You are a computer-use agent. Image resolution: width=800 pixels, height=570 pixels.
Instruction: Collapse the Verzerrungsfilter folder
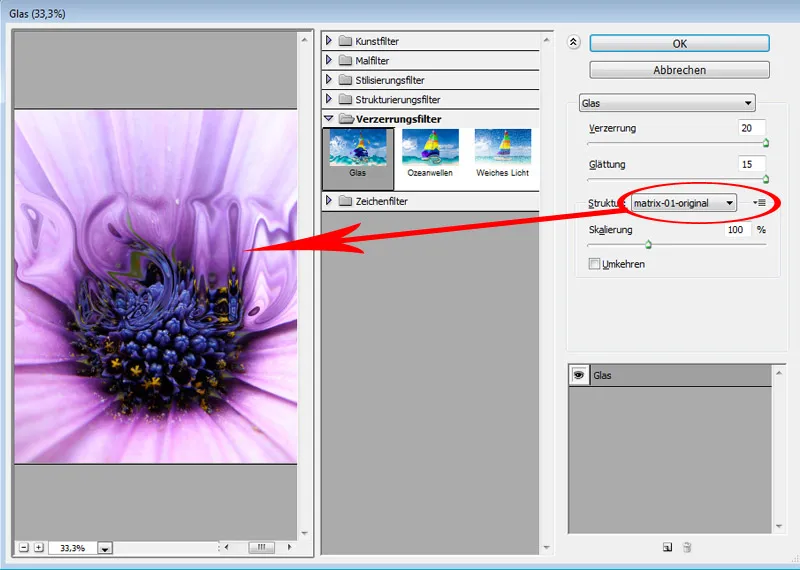(x=329, y=118)
